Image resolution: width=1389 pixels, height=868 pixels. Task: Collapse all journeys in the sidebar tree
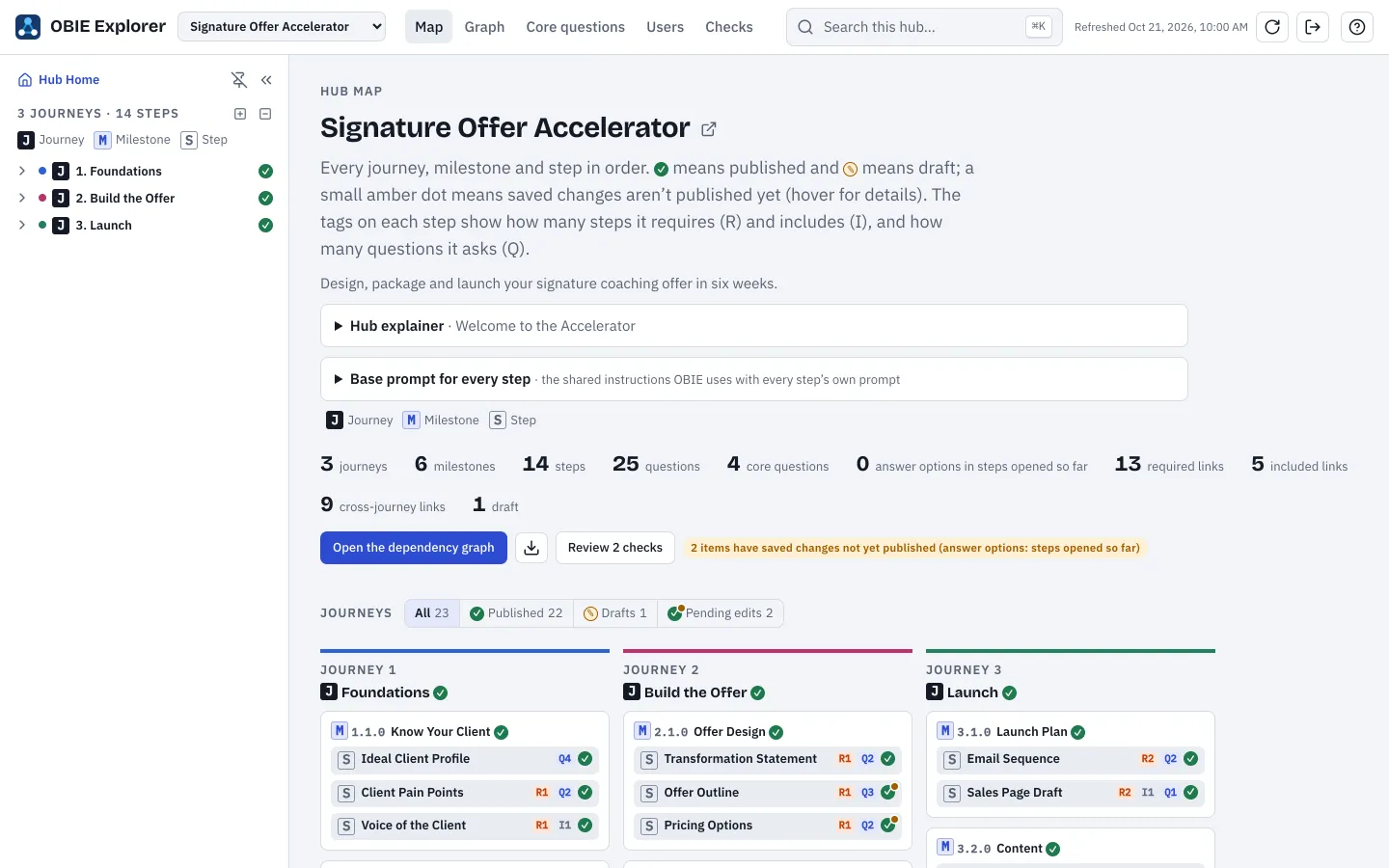click(265, 114)
